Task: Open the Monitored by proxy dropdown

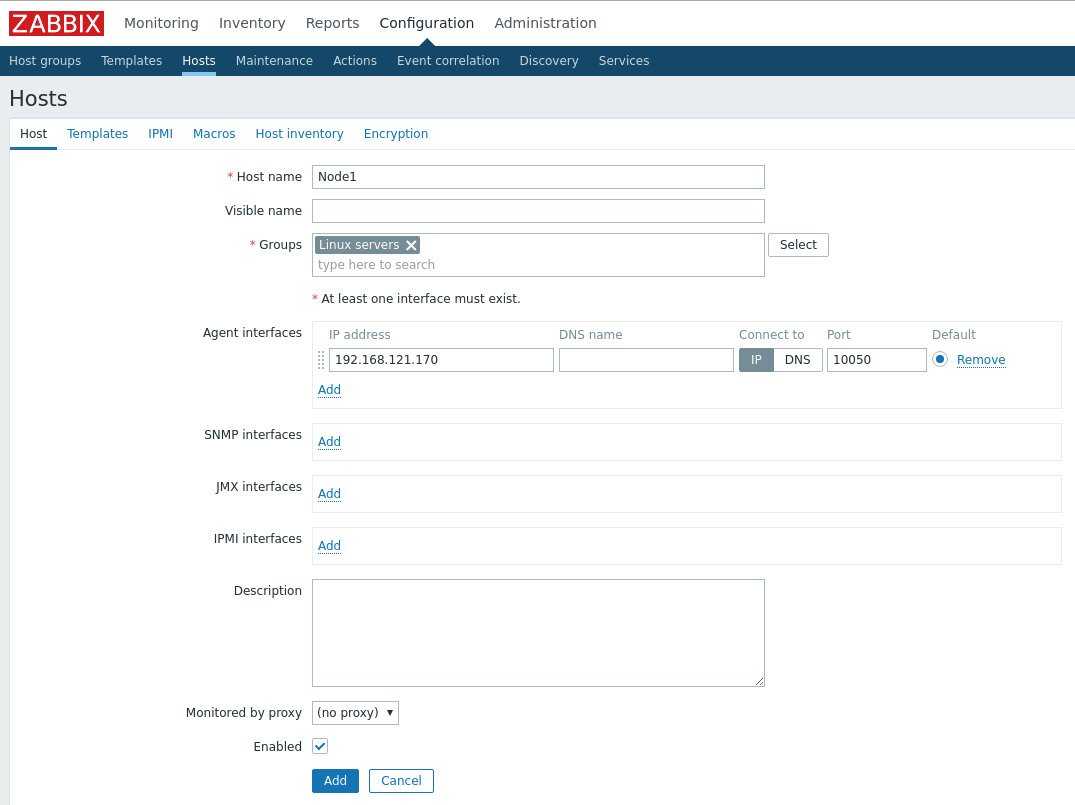Action: coord(355,713)
